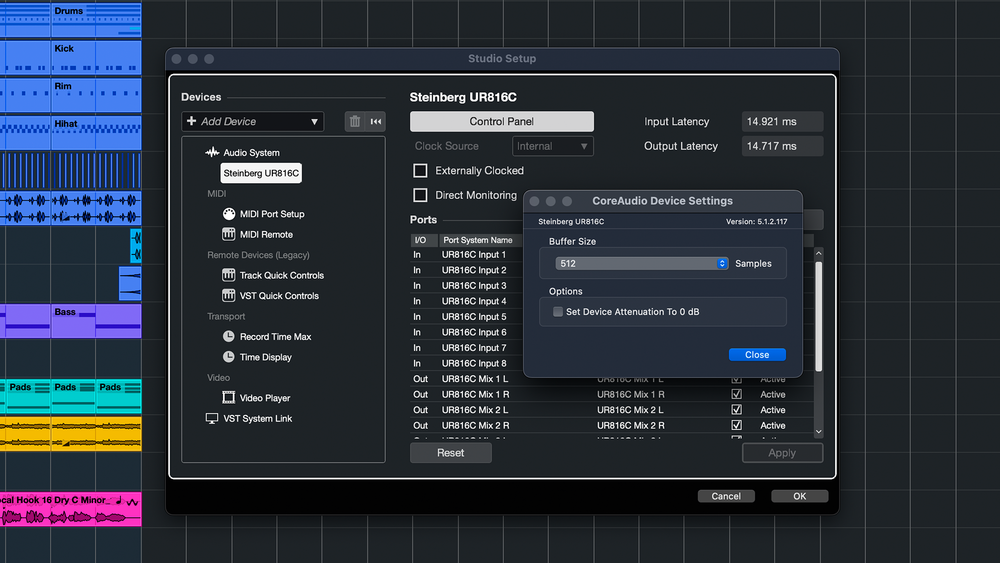
Task: Select Time Display in the Transport section
Action: click(265, 357)
